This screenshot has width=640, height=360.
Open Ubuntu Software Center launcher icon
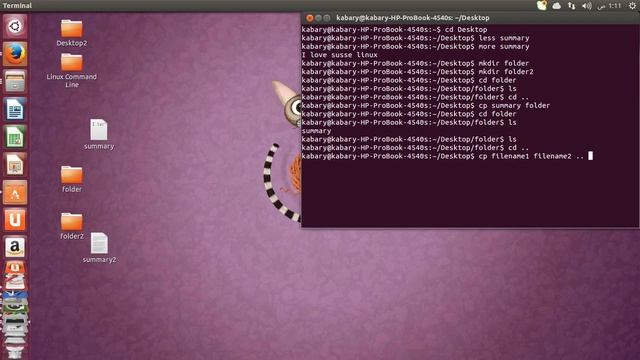(15, 192)
